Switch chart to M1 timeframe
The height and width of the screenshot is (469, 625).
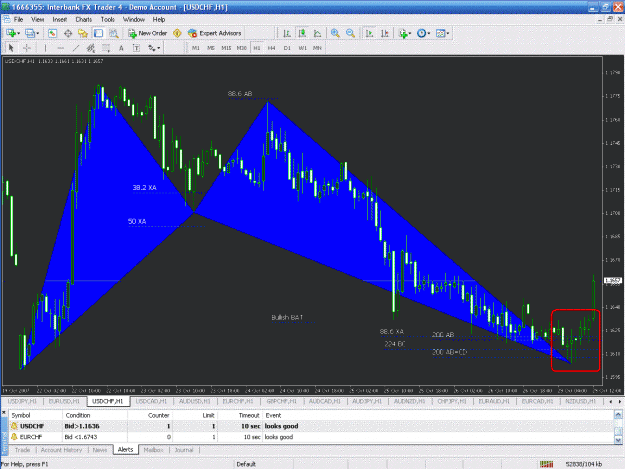196,48
